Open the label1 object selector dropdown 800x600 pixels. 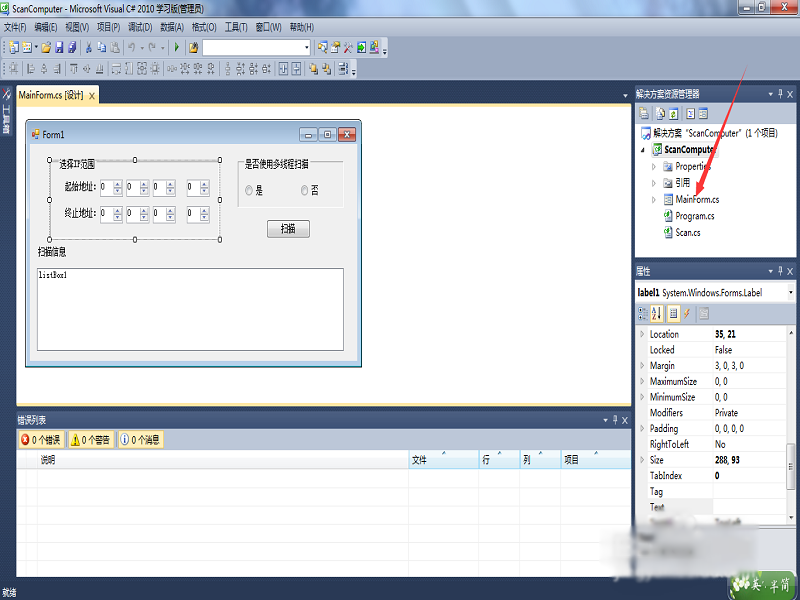point(790,292)
